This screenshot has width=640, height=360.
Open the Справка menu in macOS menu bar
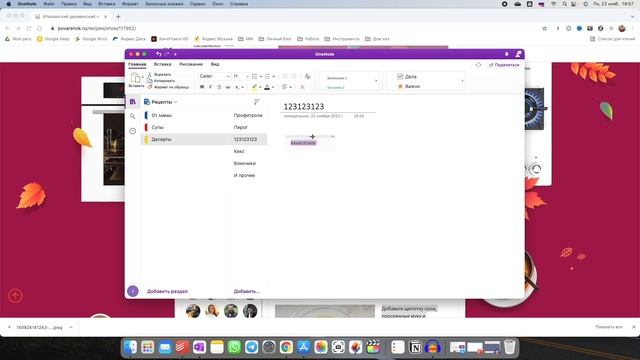[x=239, y=4]
